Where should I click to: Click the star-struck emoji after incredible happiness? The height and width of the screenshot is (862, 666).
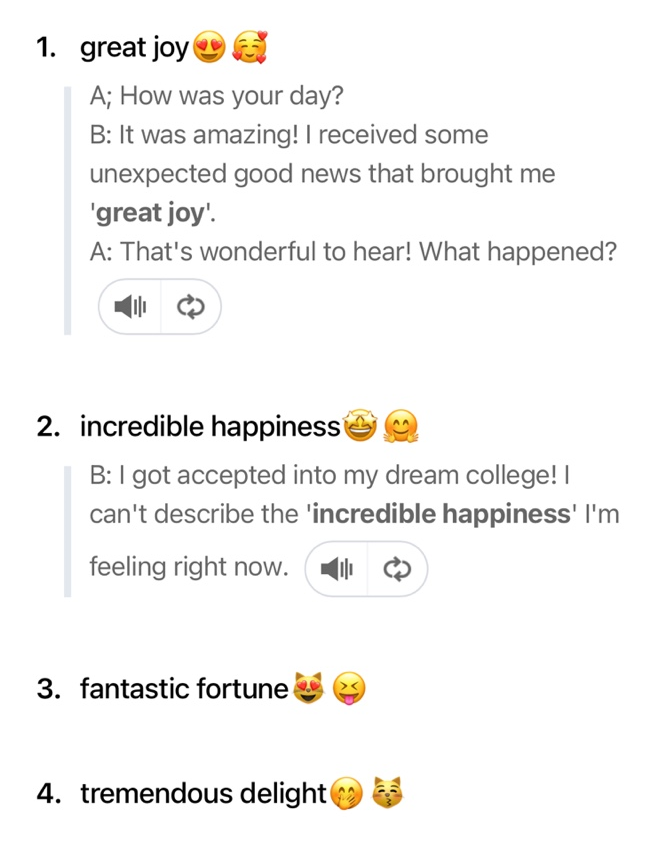tap(360, 426)
